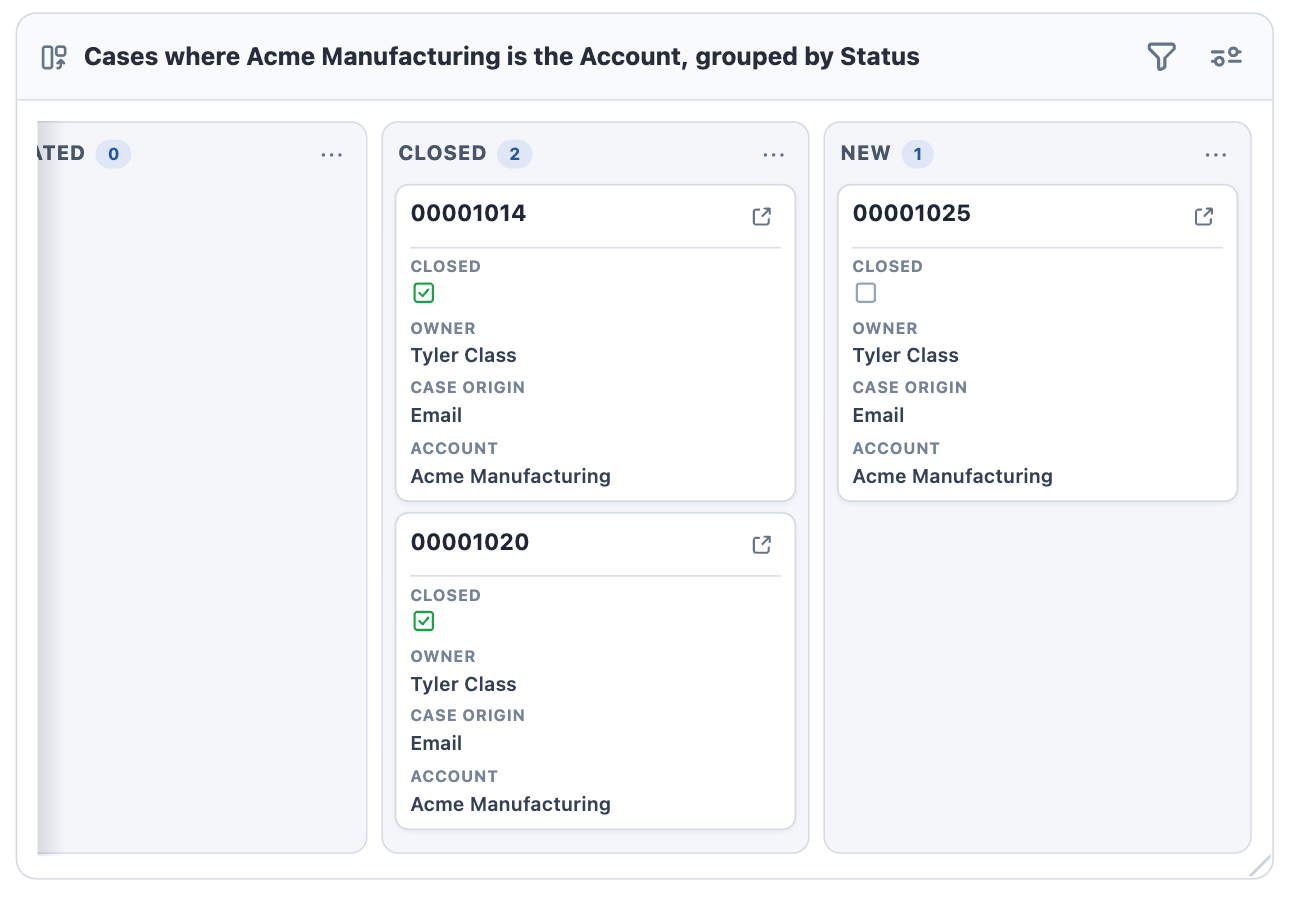Click Acme Manufacturing account on case 00001020
Screen dimensions: 1290x898
tap(511, 804)
